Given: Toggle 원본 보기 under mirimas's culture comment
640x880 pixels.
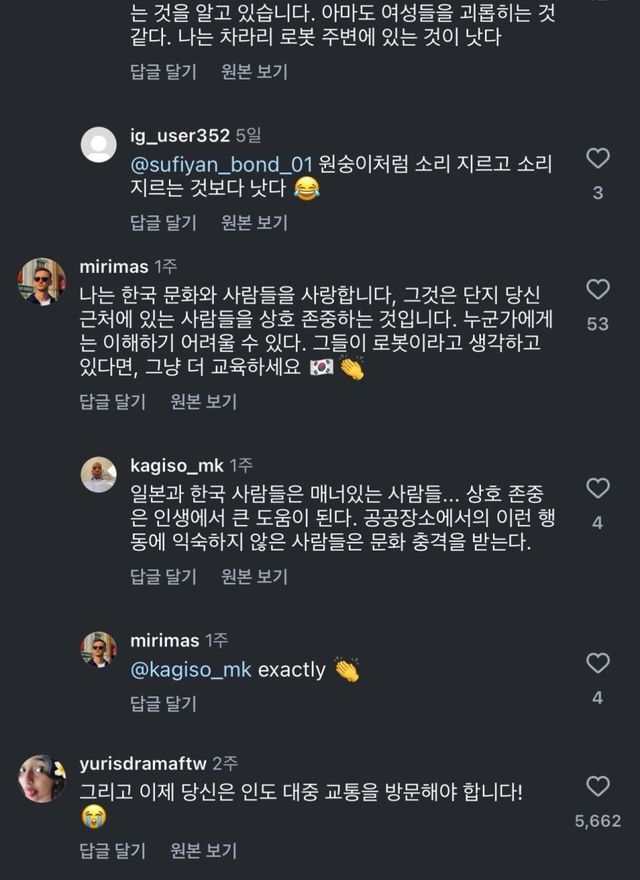Looking at the screenshot, I should (x=203, y=401).
